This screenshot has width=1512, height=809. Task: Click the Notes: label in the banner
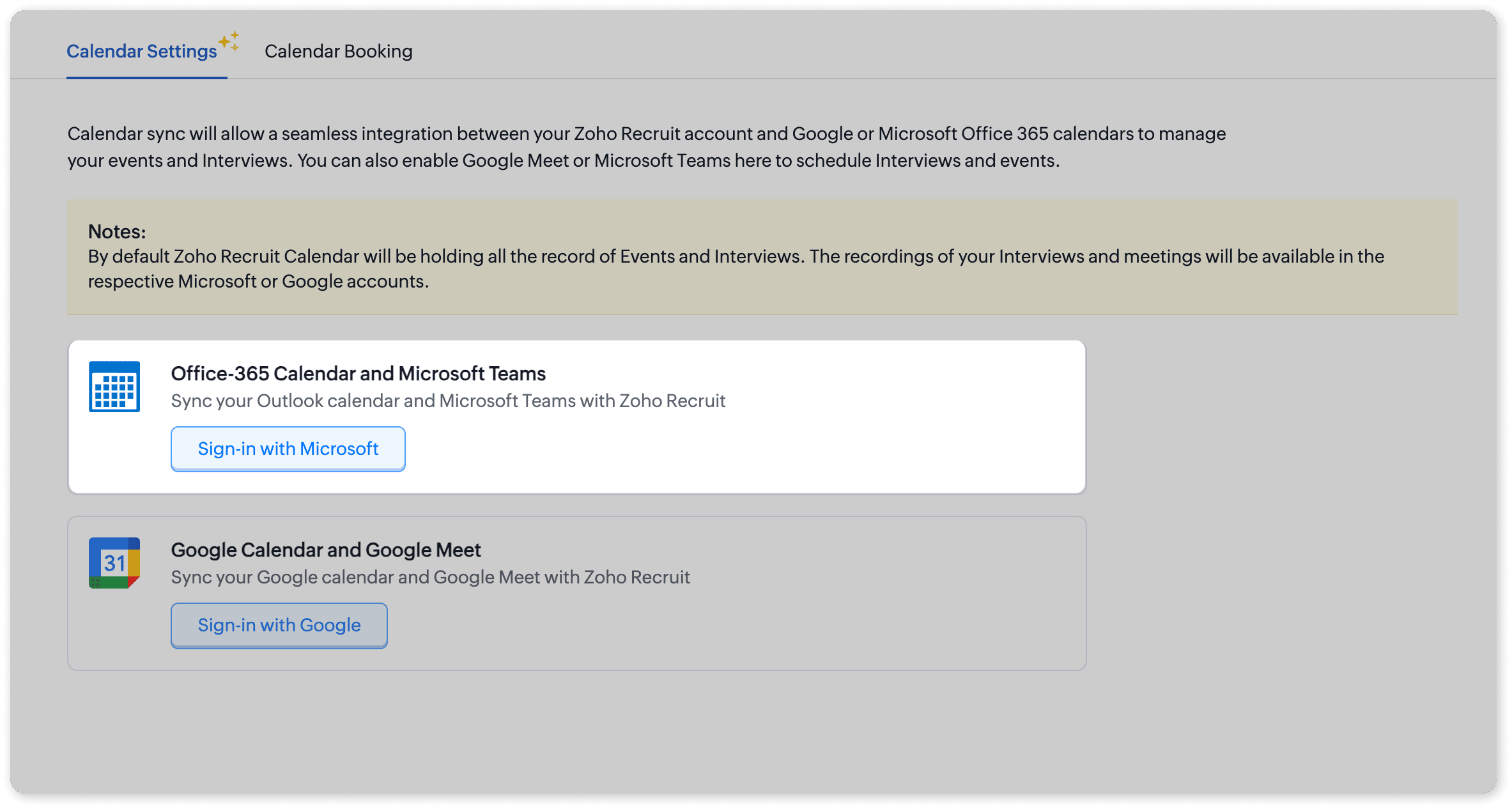(117, 231)
